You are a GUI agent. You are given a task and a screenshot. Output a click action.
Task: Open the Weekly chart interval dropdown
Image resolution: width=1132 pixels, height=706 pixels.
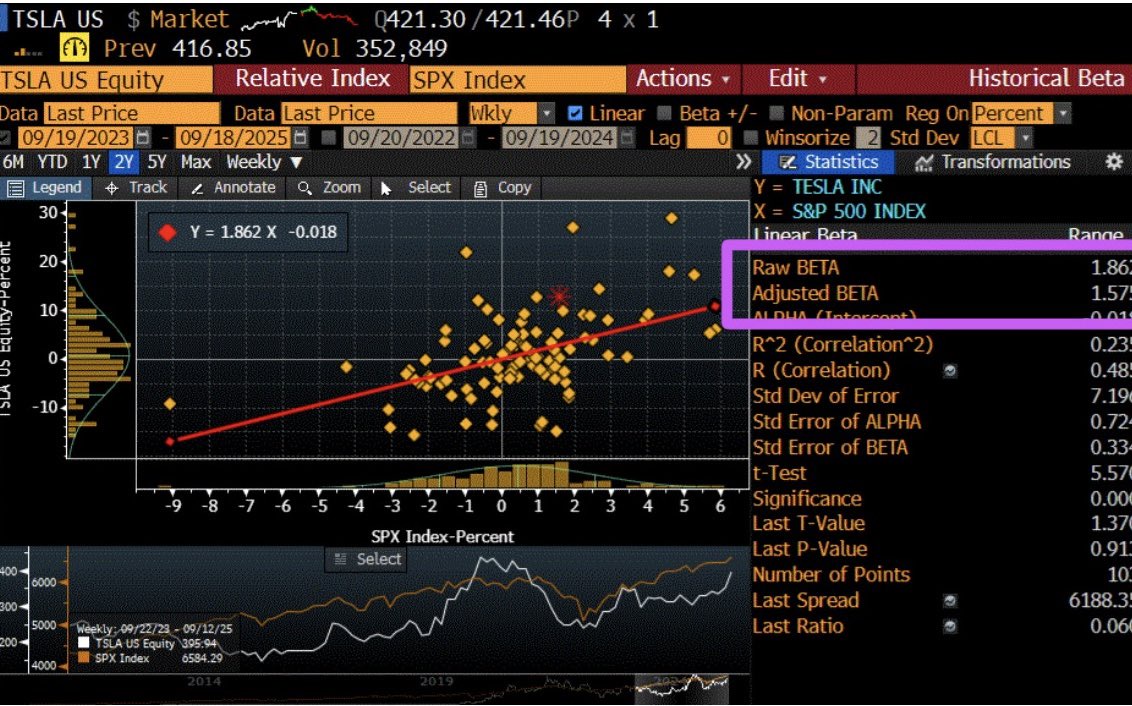coord(264,162)
